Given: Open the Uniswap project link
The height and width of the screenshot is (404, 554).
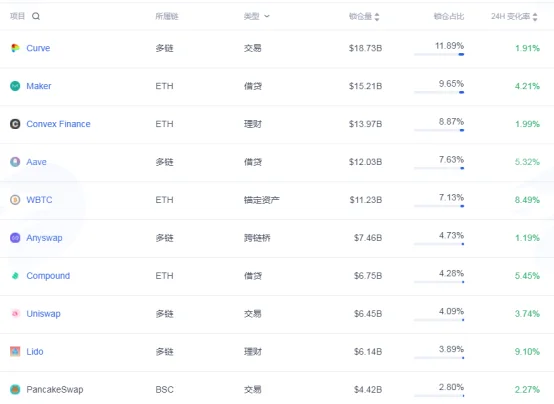Looking at the screenshot, I should click(43, 314).
